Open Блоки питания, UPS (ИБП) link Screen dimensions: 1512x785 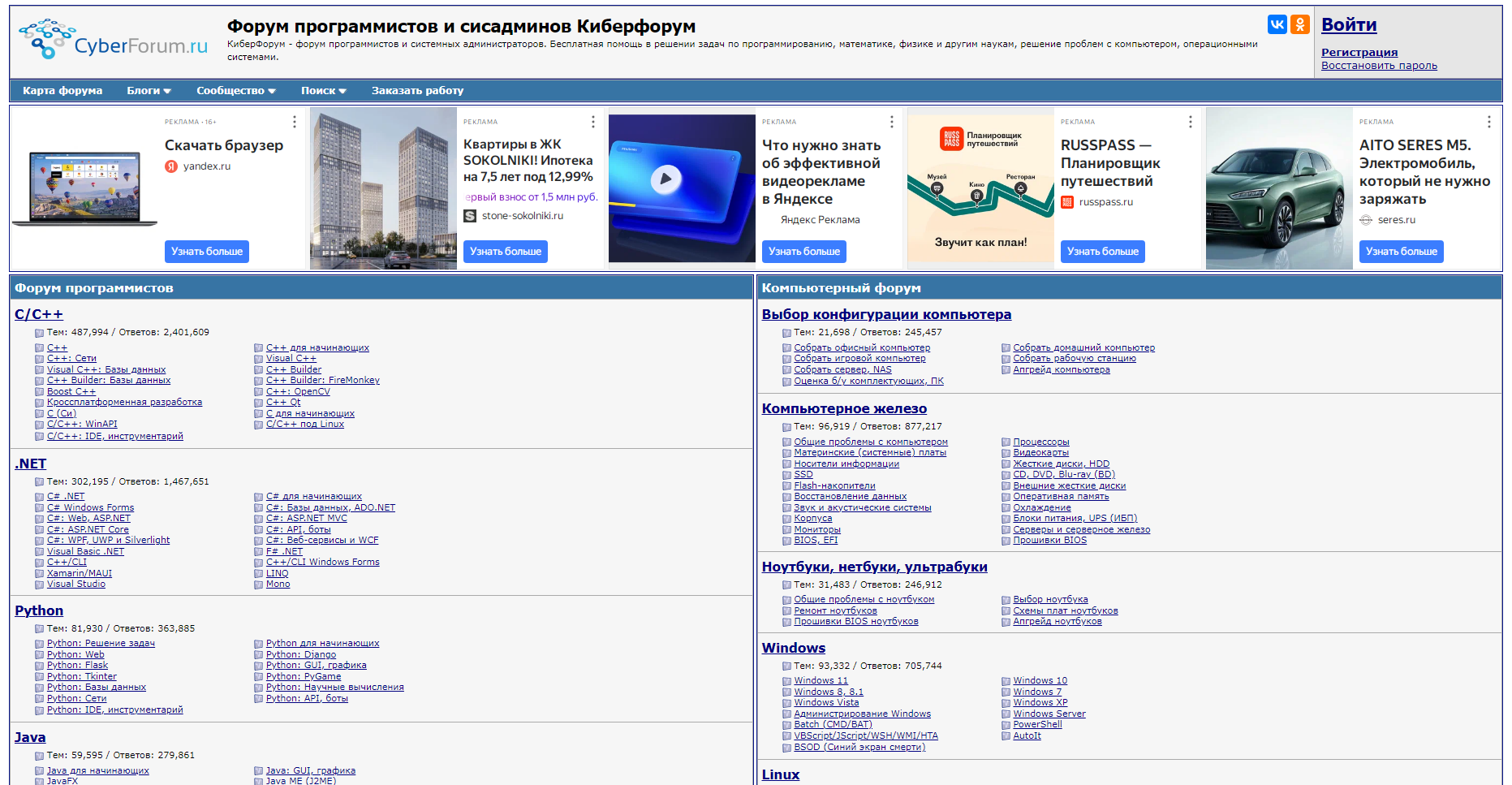pos(1075,519)
